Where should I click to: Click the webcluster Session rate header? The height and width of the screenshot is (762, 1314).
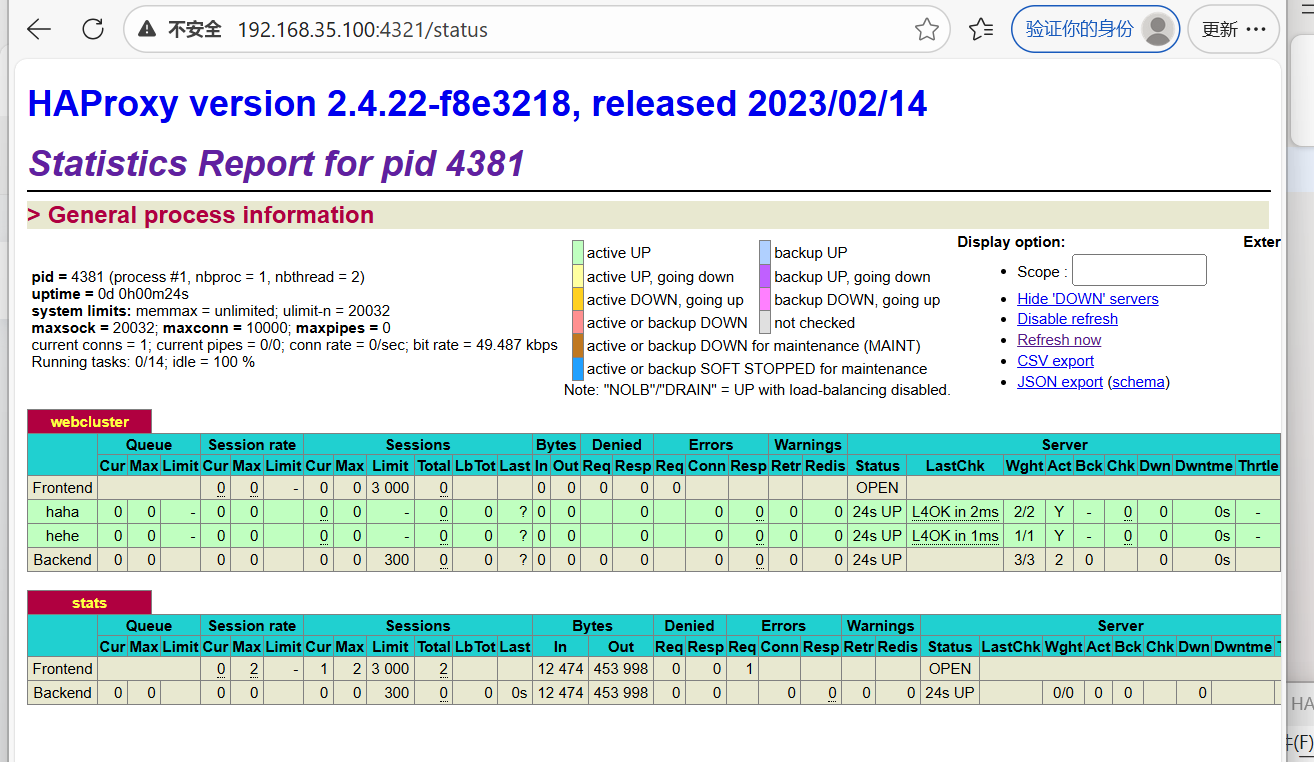252,445
